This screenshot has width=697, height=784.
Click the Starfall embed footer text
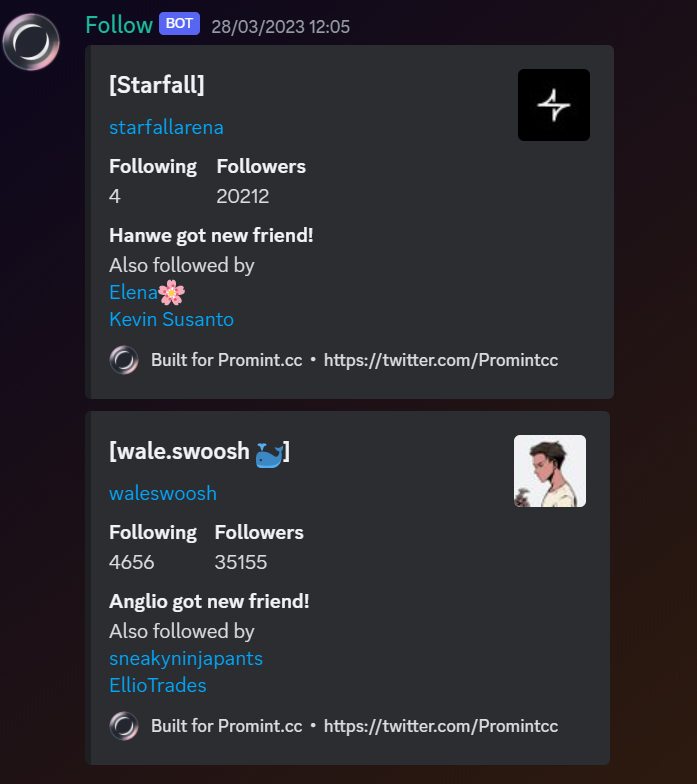coord(354,360)
